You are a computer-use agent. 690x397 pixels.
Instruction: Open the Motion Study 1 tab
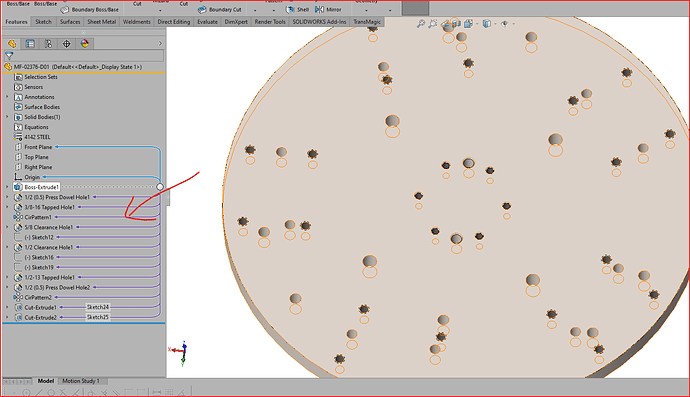[81, 381]
